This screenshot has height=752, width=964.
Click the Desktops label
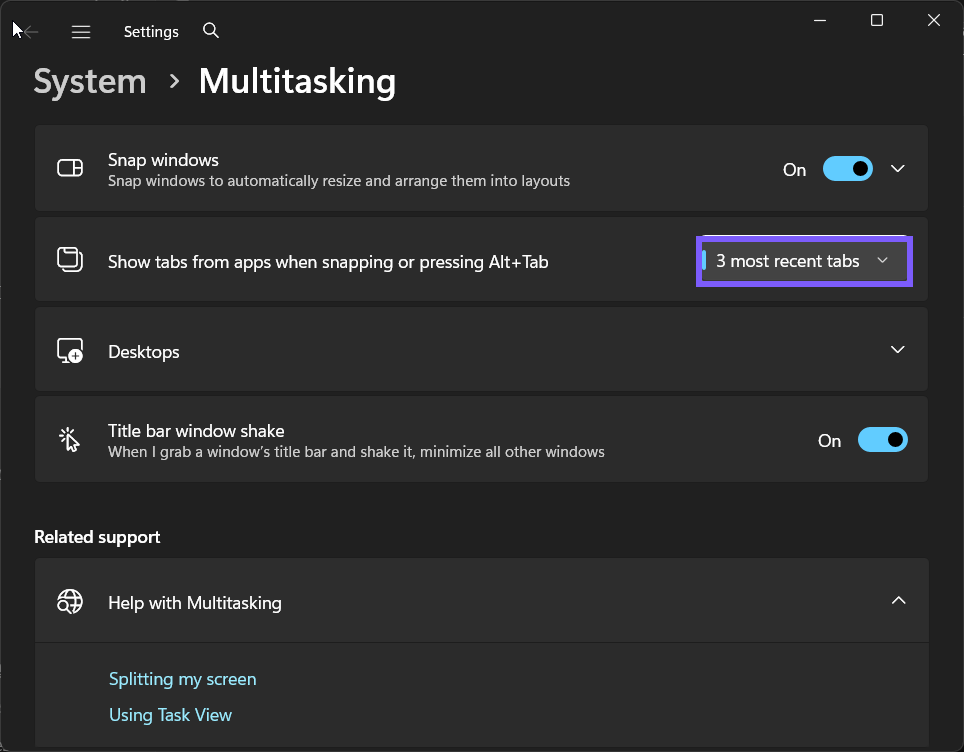(x=144, y=352)
